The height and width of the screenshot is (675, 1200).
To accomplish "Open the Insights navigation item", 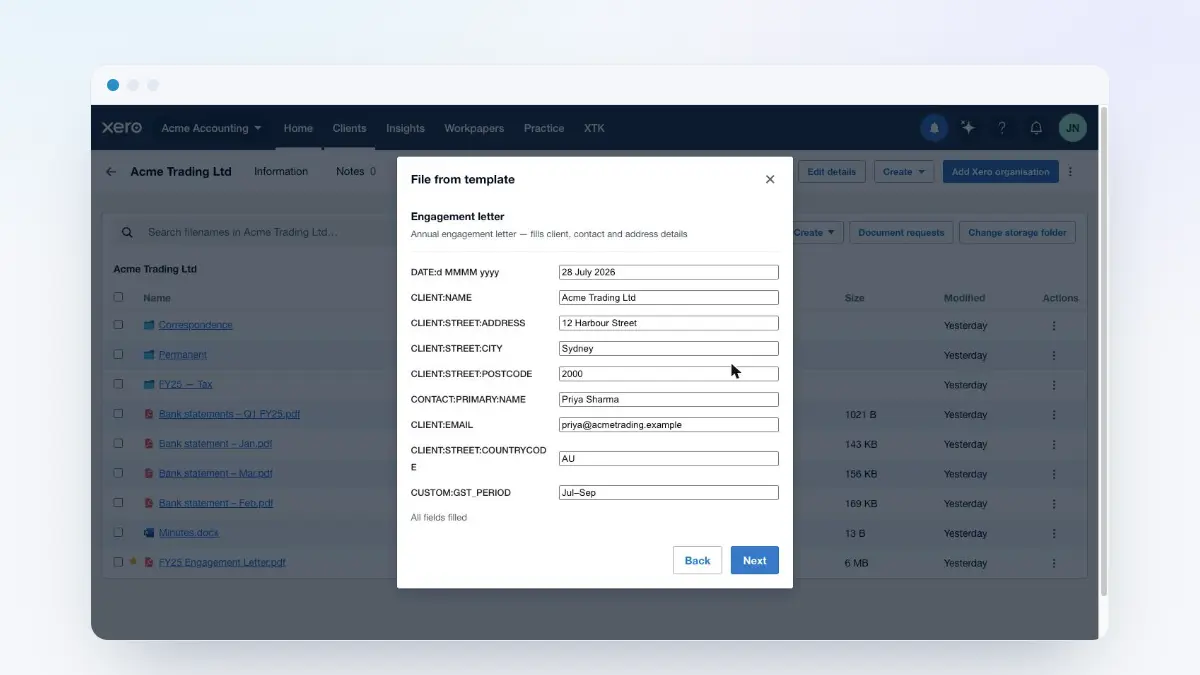I will (405, 128).
